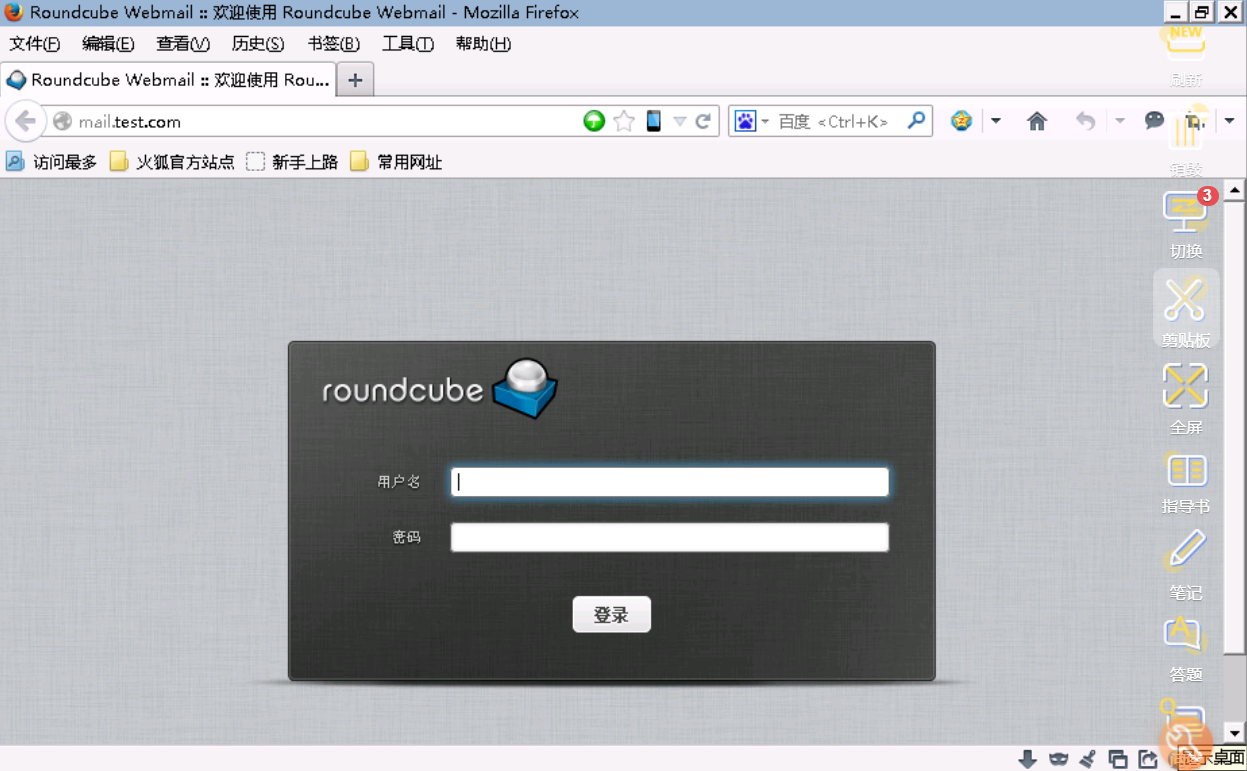Screen dimensions: 1247x771
Task: Open the 新手上路 bookmark
Action: coord(293,162)
